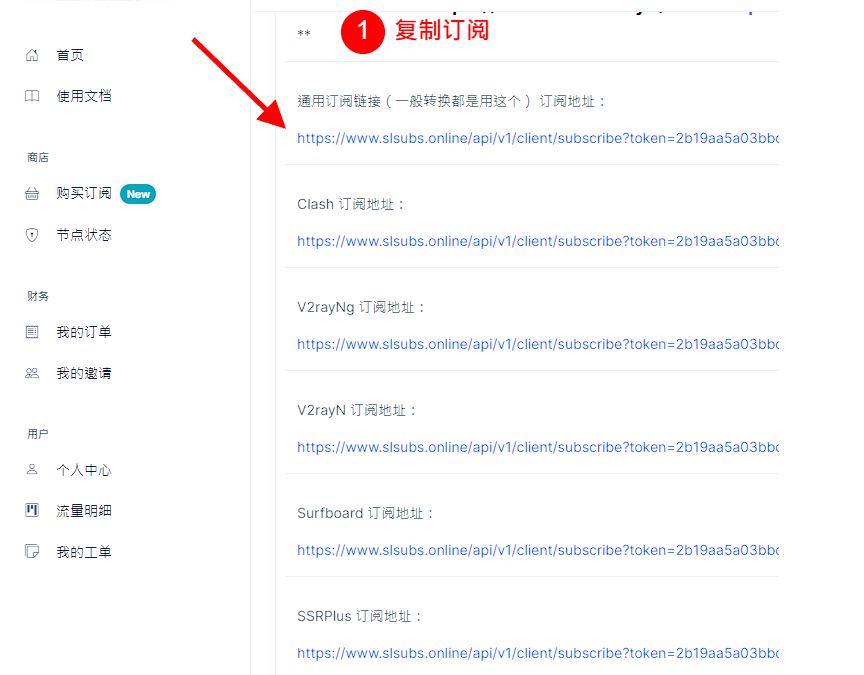The width and height of the screenshot is (864, 675).
Task: Click the shield icon for 节点状态
Action: [x=32, y=235]
